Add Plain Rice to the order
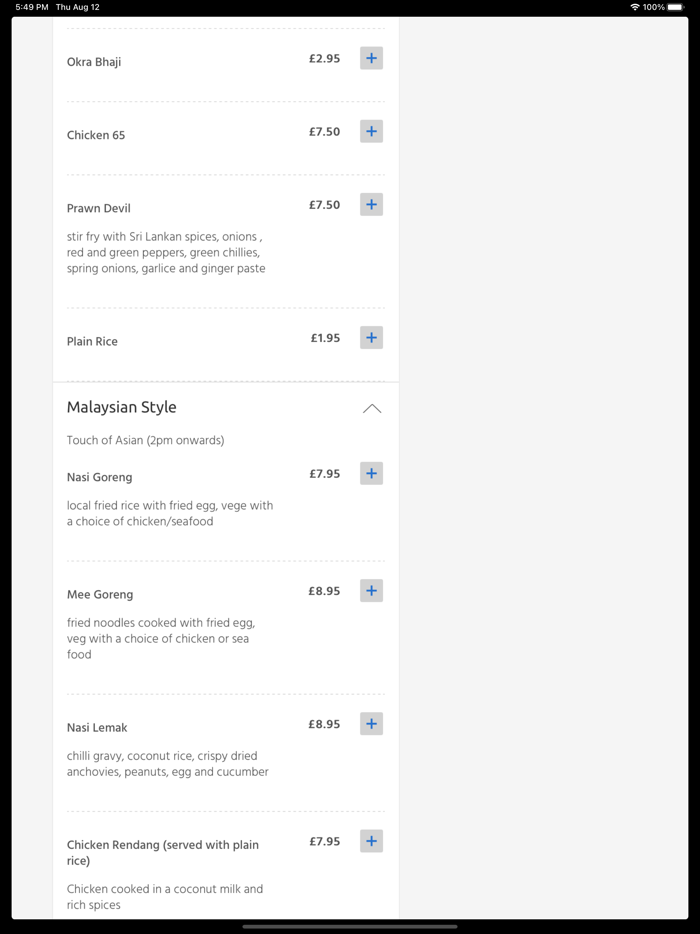 pyautogui.click(x=371, y=338)
